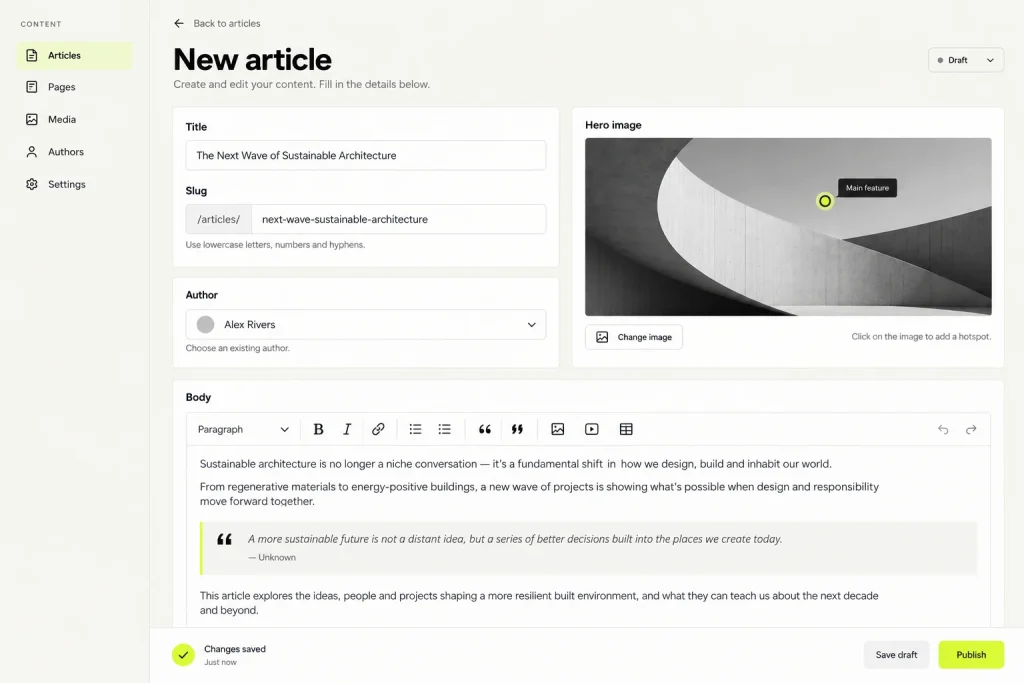This screenshot has height=683, width=1024.
Task: Click the /articles/ slug prefix
Action: pyautogui.click(x=219, y=219)
